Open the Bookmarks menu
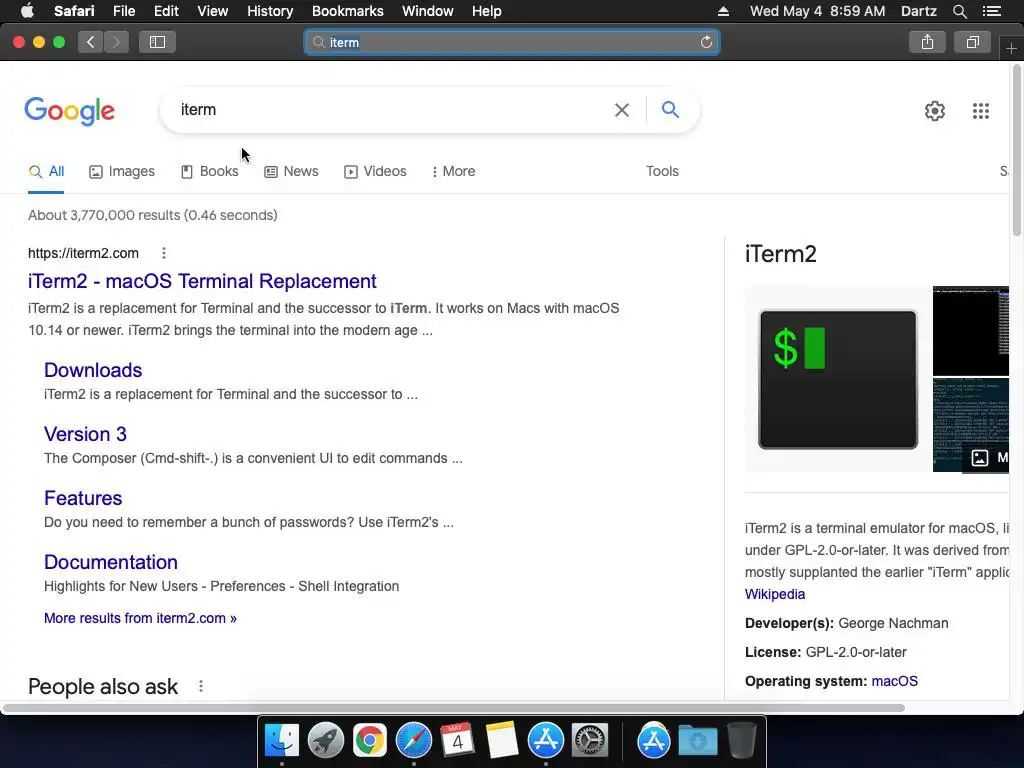 (x=347, y=11)
